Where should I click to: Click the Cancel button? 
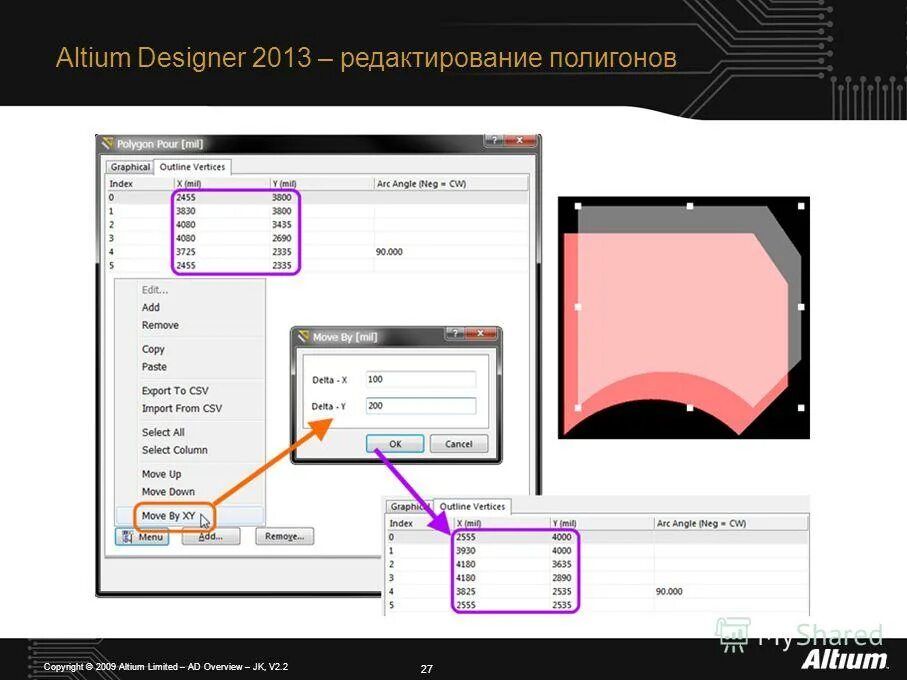[x=459, y=443]
